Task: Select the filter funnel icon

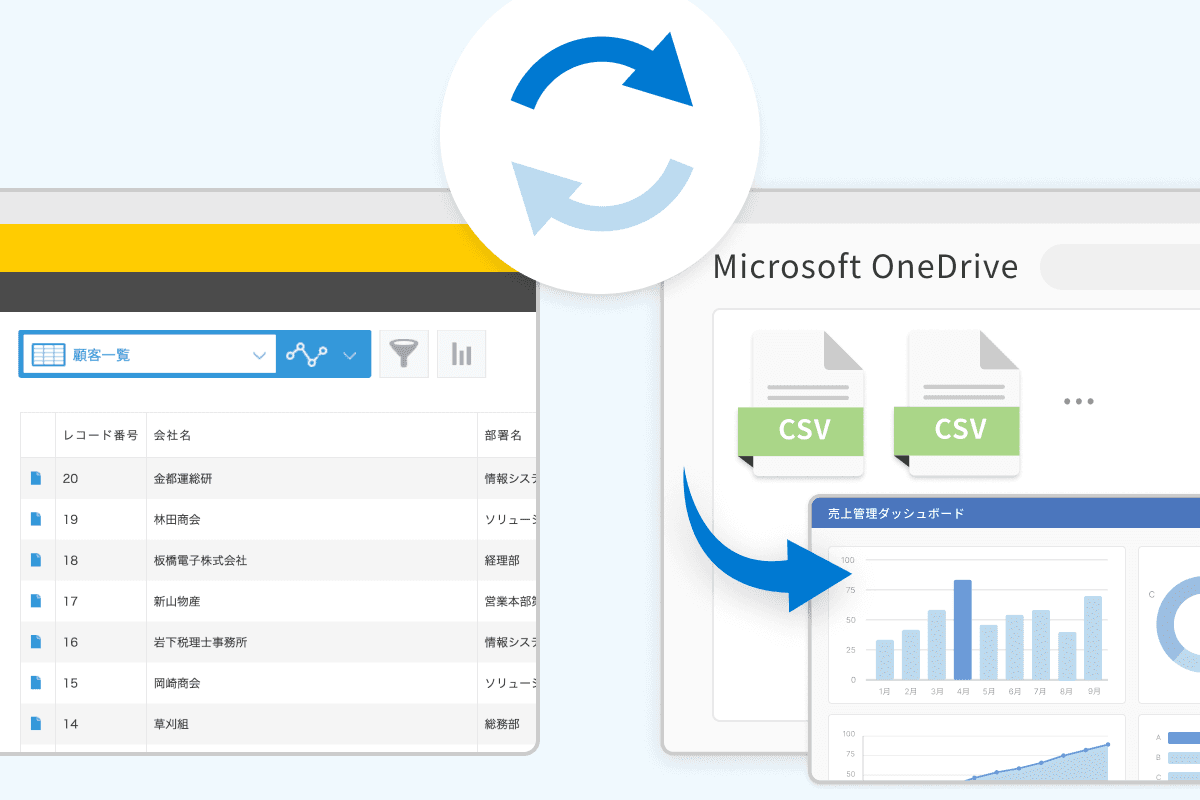Action: pos(404,354)
